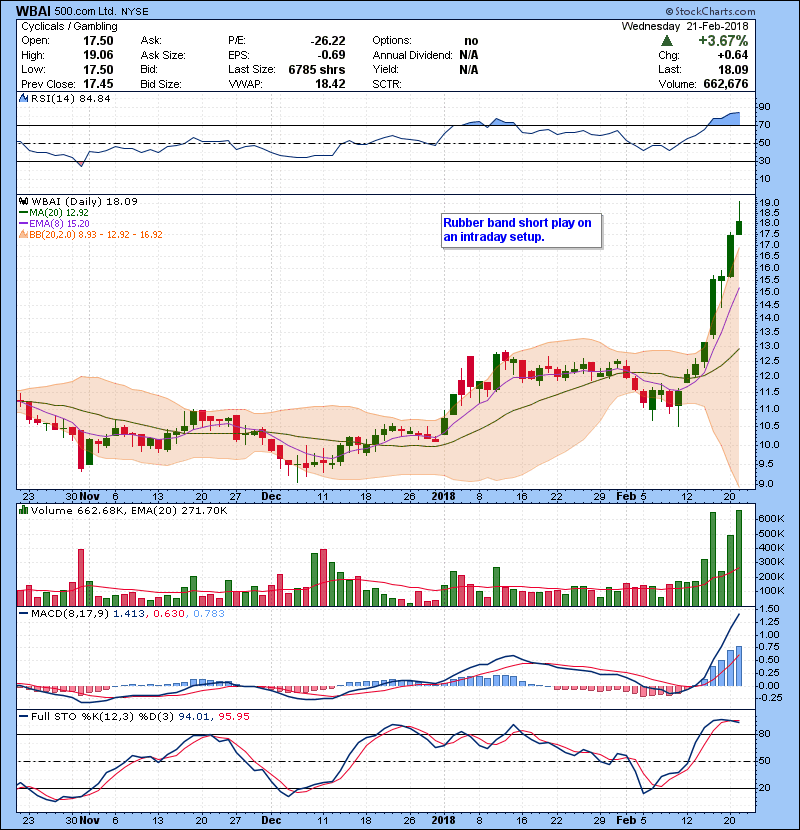This screenshot has height=830, width=800.
Task: Click the '500.com Ltd.' company name
Action: 86,11
